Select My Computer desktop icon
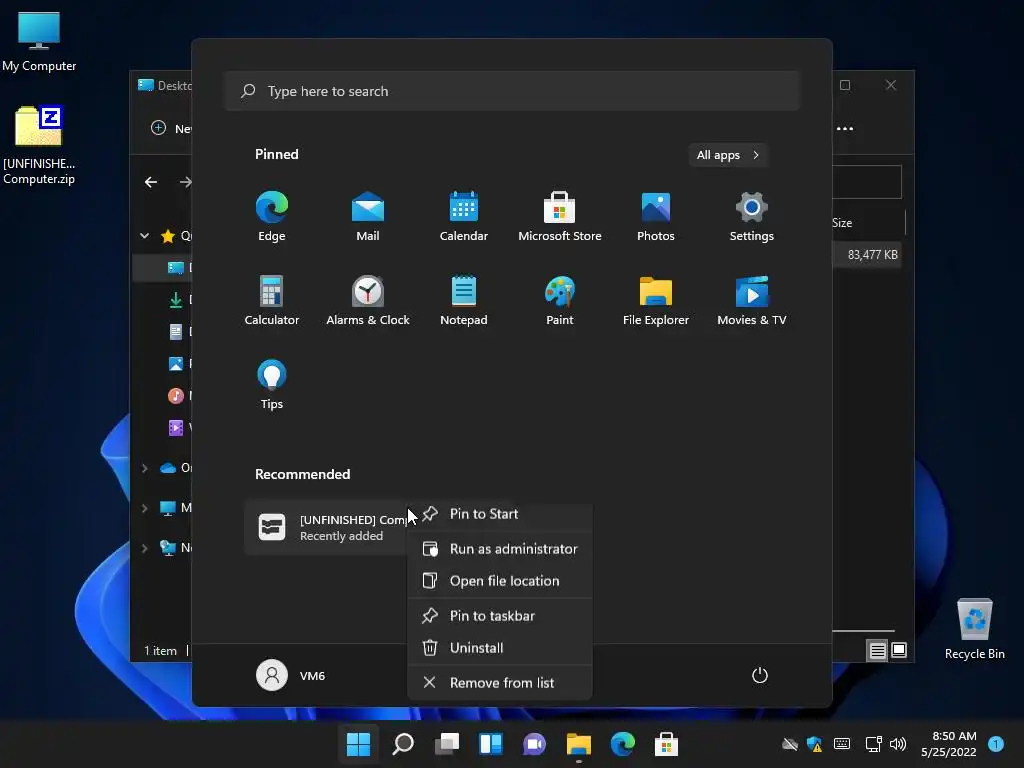The image size is (1024, 768). point(39,42)
